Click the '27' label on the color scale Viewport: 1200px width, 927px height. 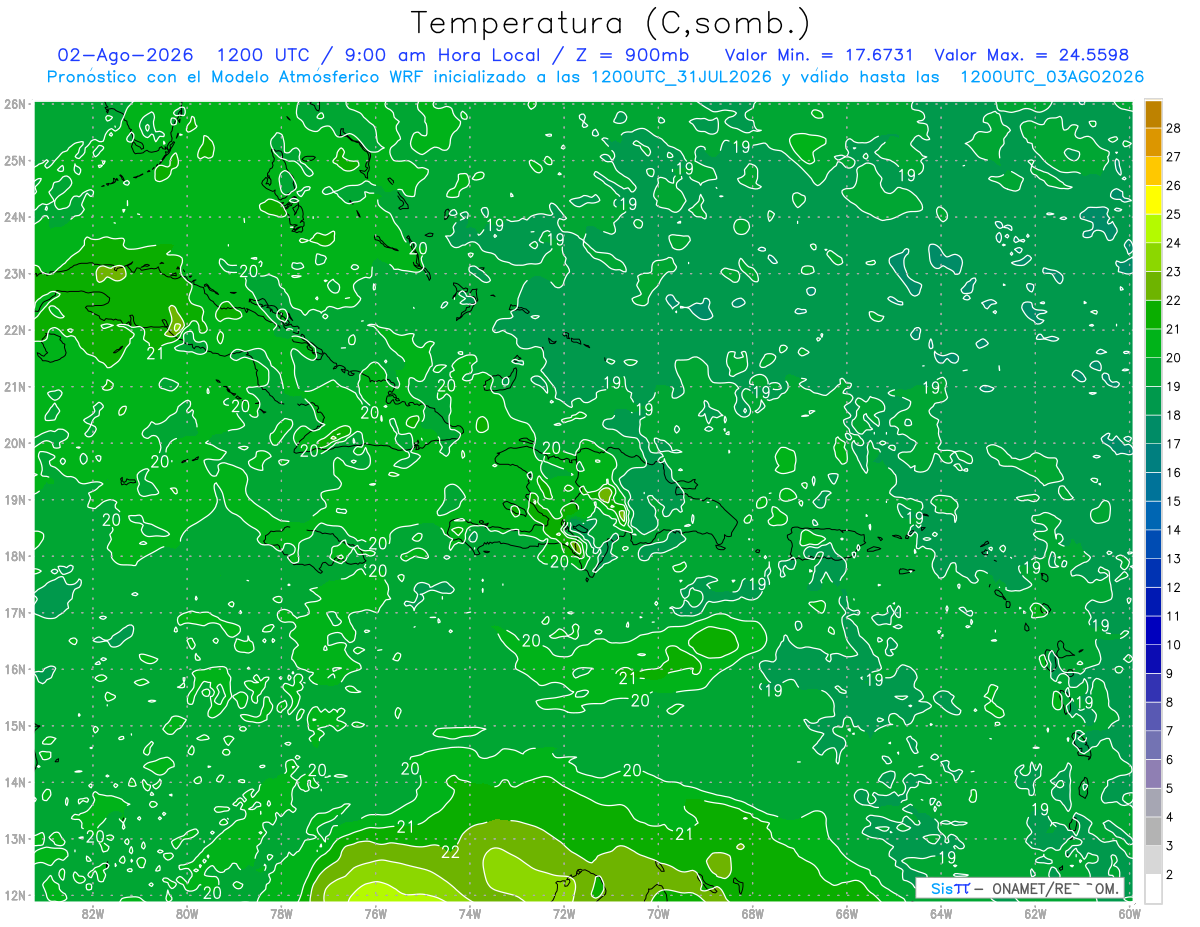pyautogui.click(x=1173, y=157)
